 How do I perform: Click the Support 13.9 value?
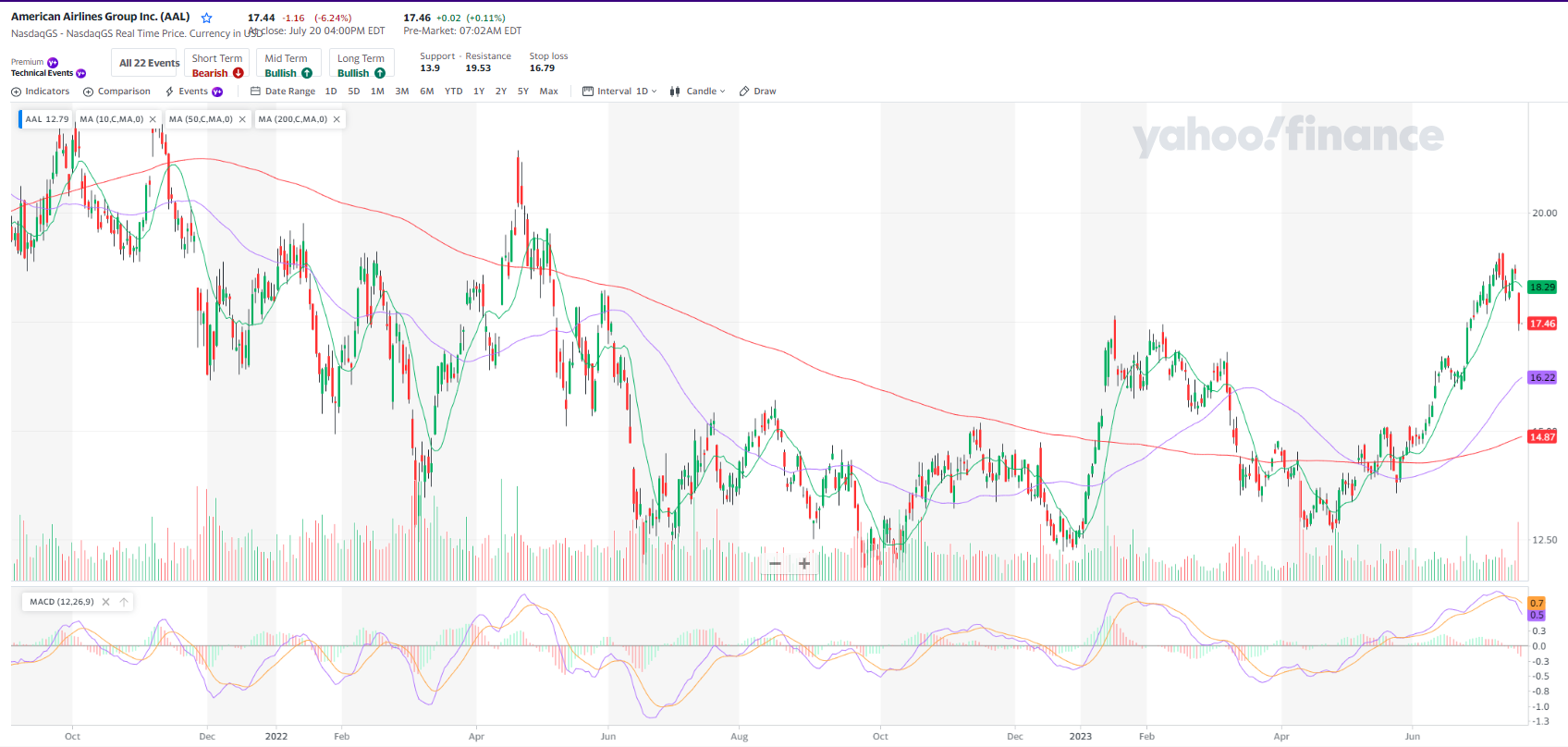pyautogui.click(x=430, y=68)
